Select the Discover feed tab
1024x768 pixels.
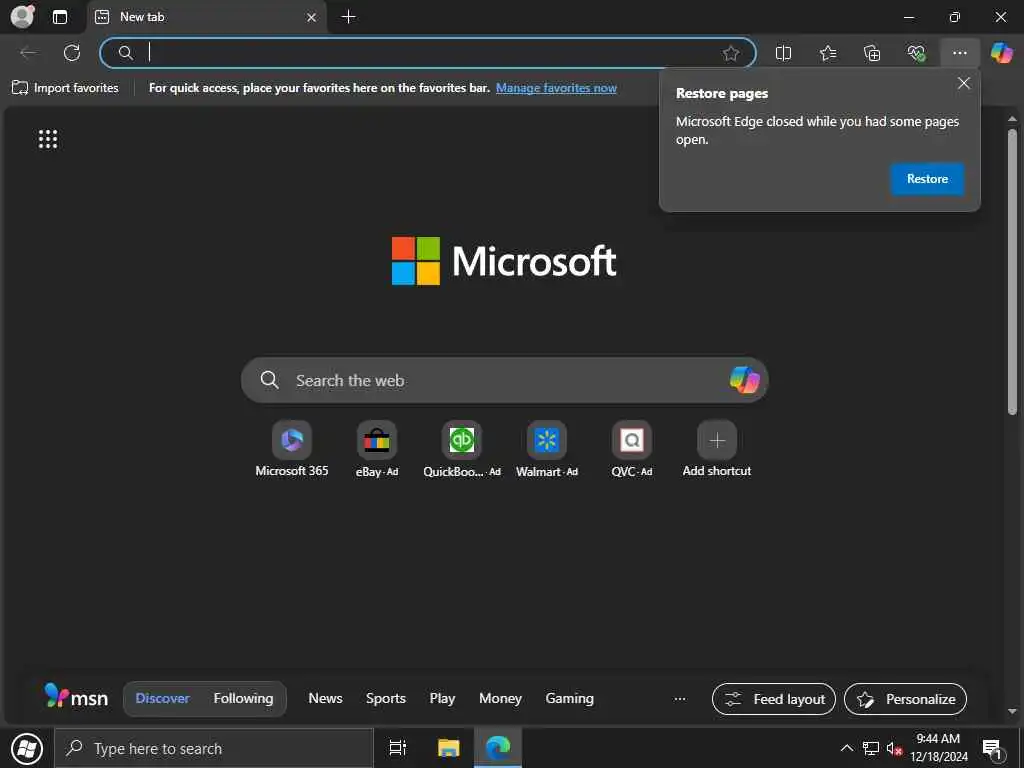click(x=163, y=698)
